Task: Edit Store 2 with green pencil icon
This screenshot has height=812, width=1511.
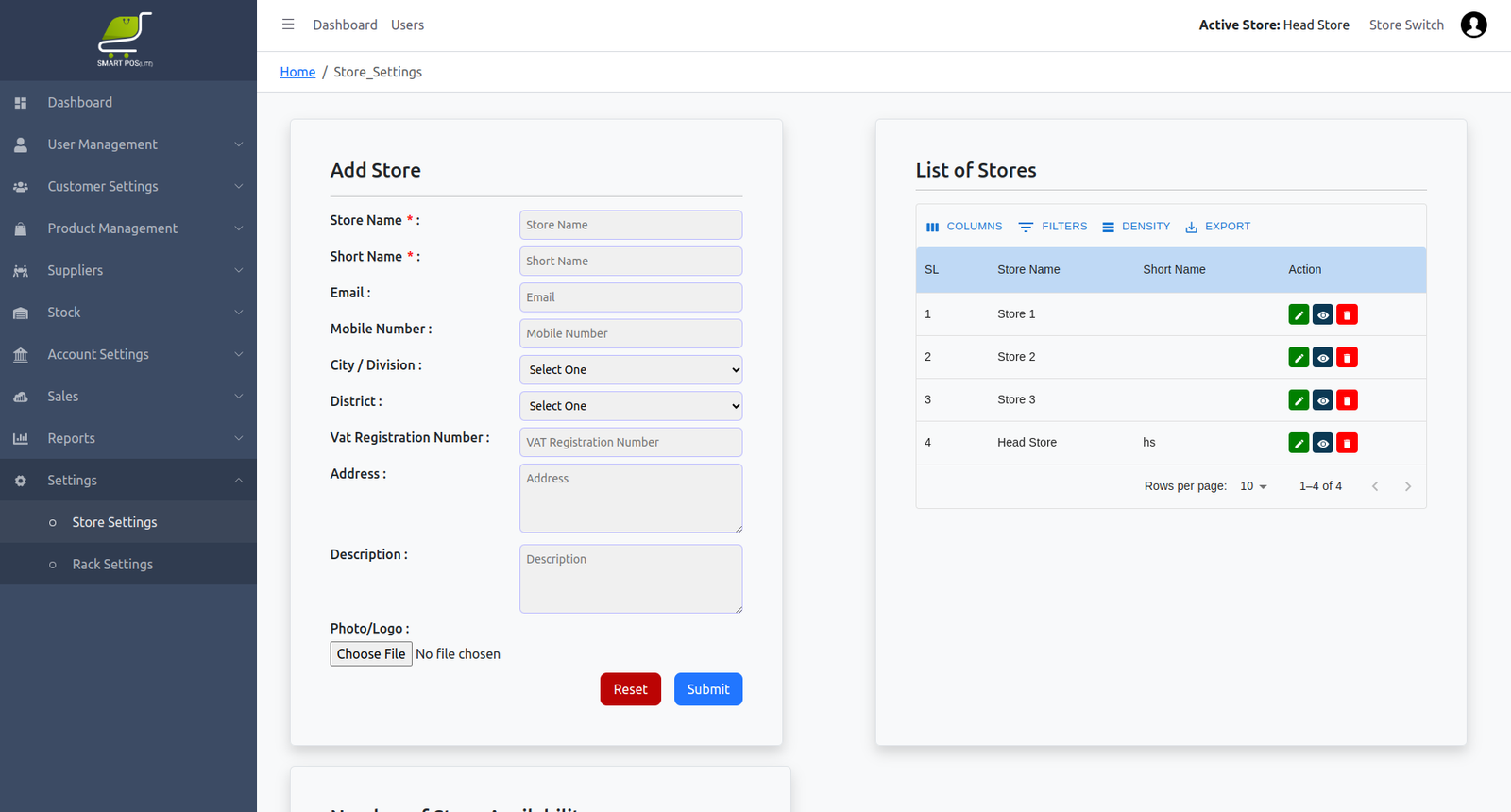Action: [x=1299, y=357]
